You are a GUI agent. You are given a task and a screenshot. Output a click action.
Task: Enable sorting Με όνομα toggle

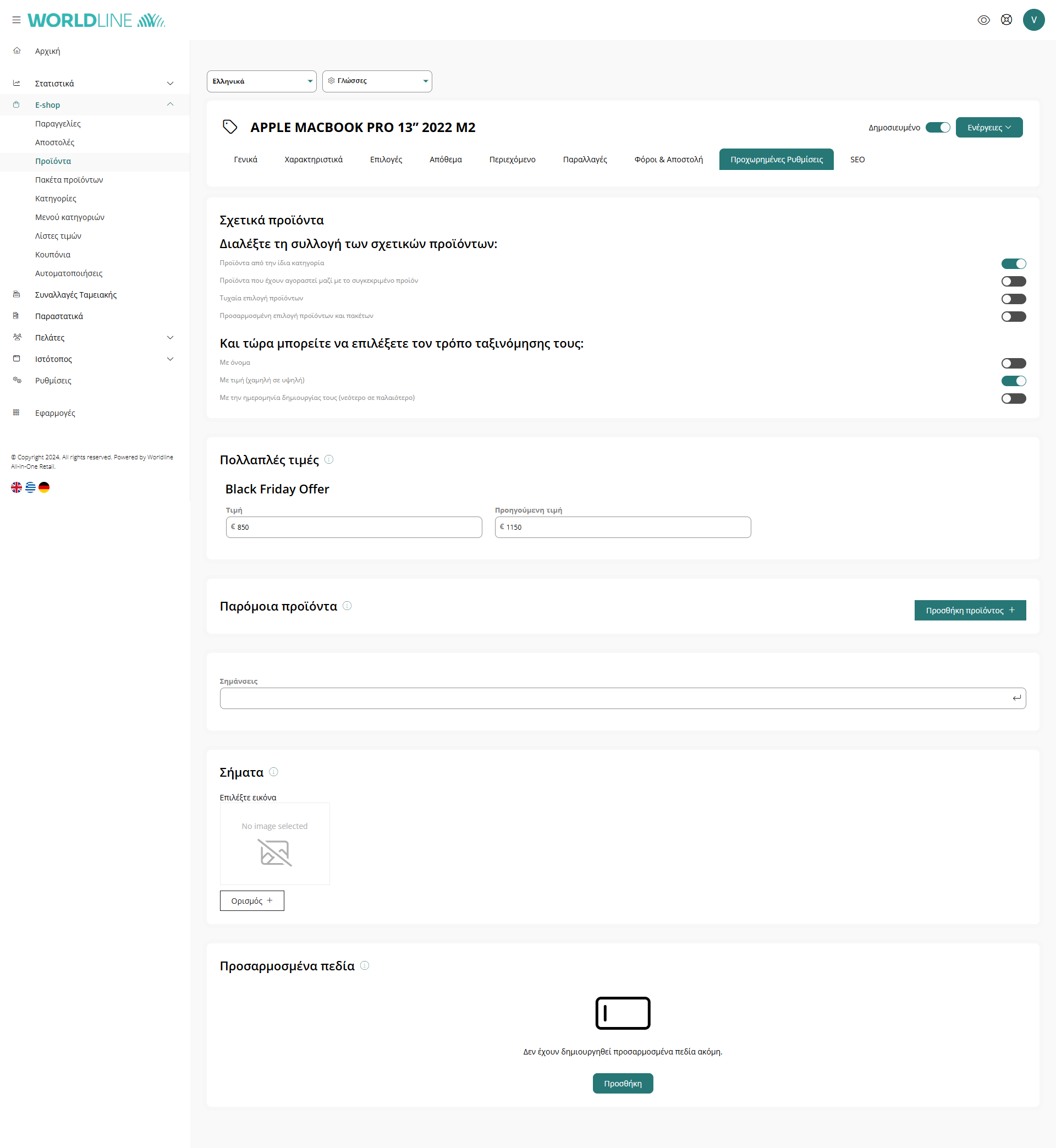[1013, 364]
